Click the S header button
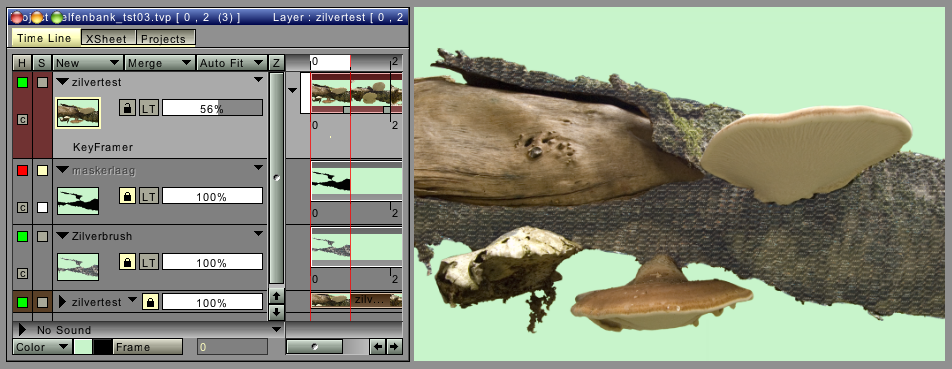The height and width of the screenshot is (369, 952). tap(42, 63)
